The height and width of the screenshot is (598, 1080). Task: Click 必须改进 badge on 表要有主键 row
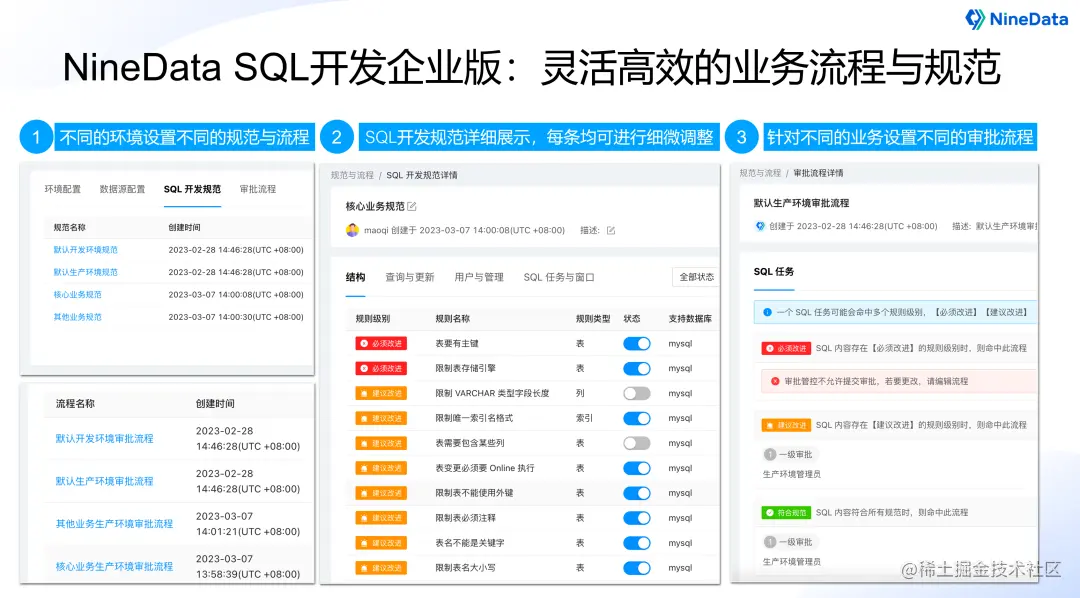(x=381, y=343)
